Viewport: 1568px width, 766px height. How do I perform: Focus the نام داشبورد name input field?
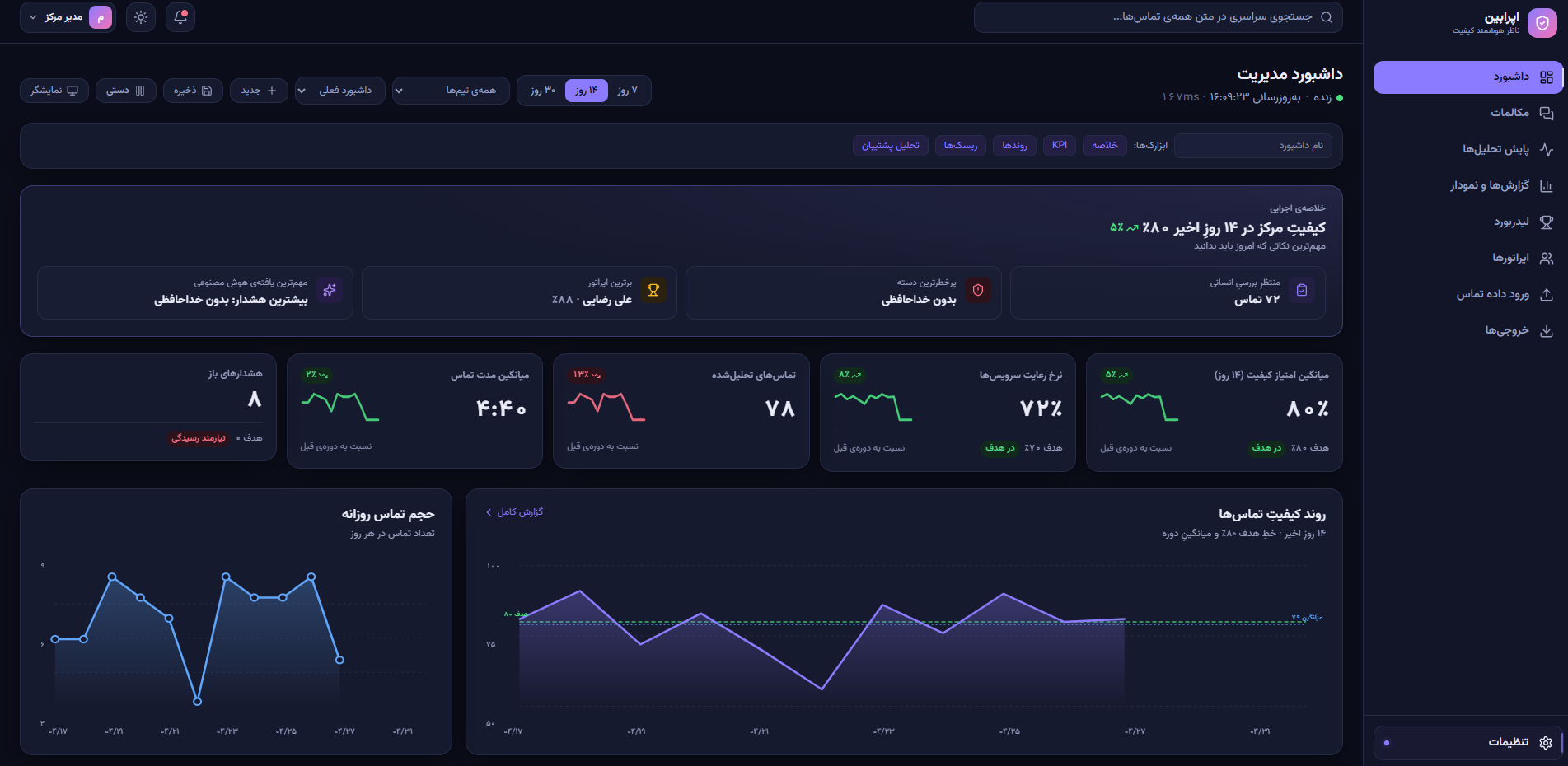click(x=1253, y=146)
